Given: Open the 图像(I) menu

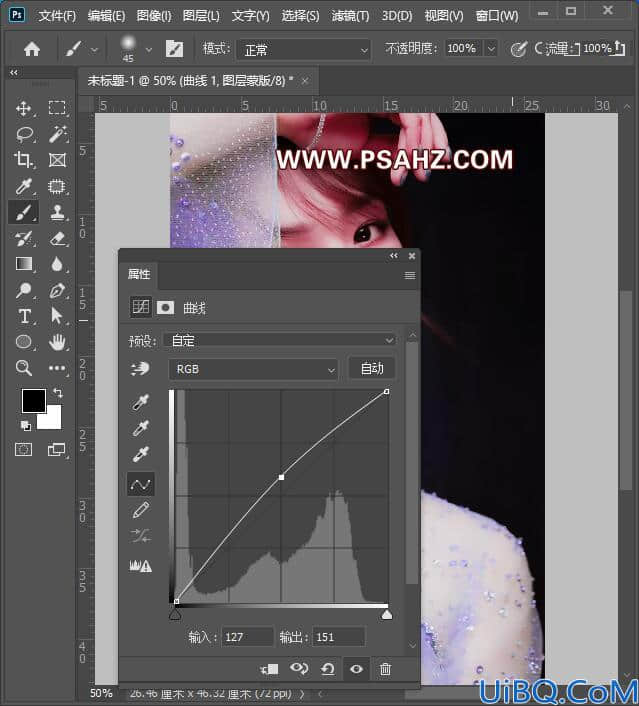Looking at the screenshot, I should (x=154, y=16).
